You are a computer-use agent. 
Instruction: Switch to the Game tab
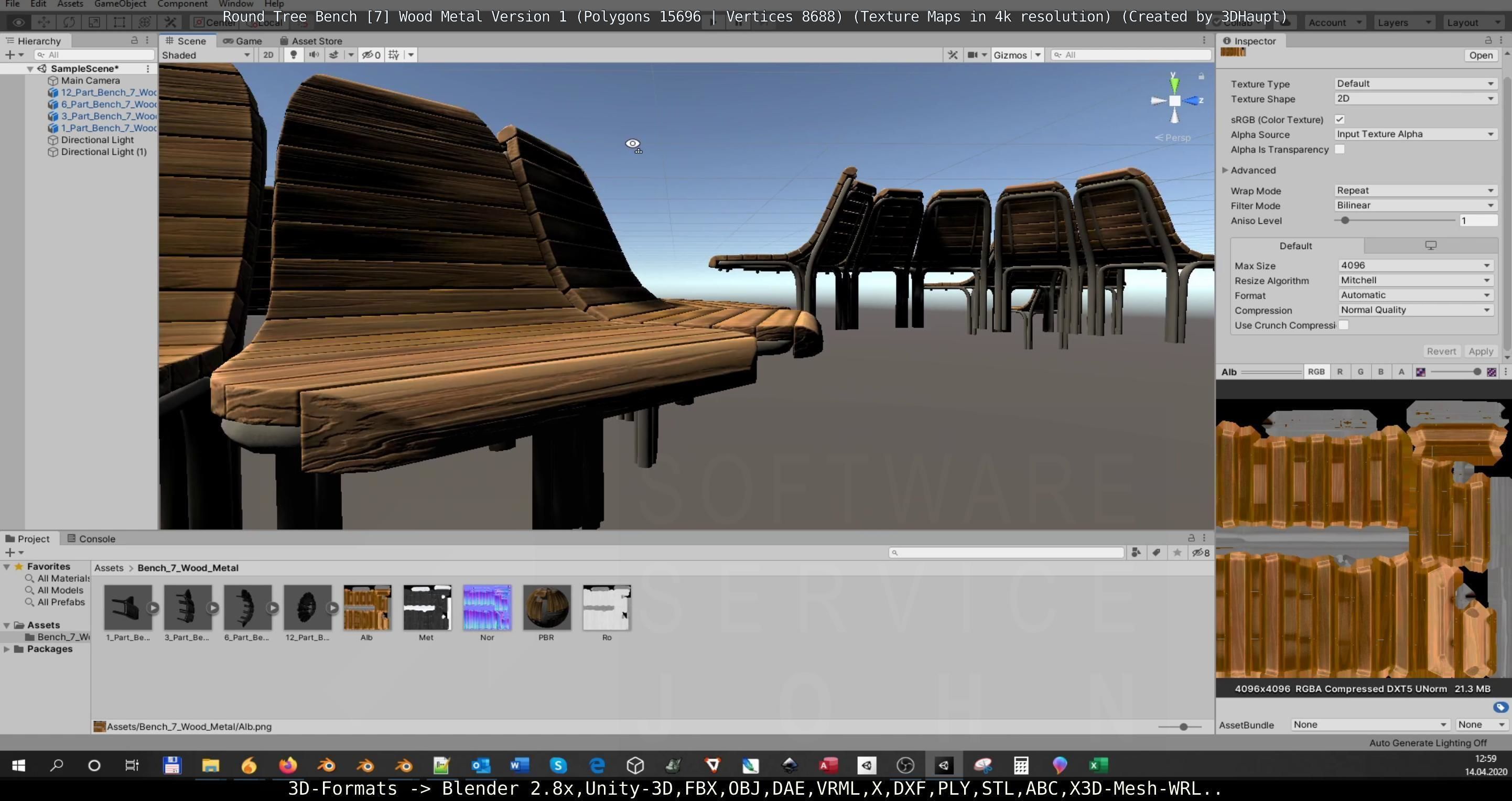(243, 40)
